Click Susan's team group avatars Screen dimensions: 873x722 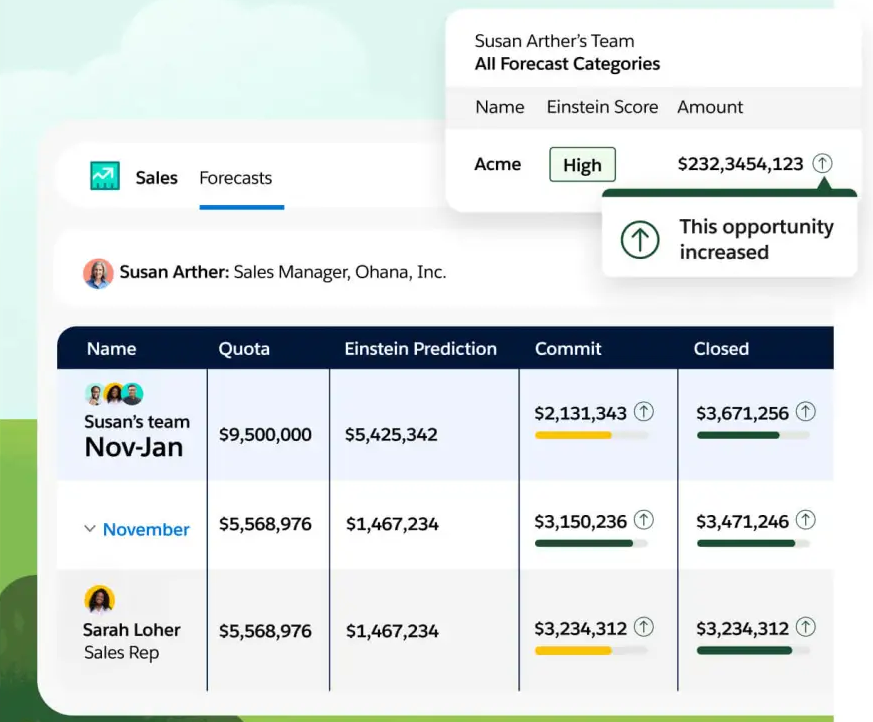click(114, 394)
